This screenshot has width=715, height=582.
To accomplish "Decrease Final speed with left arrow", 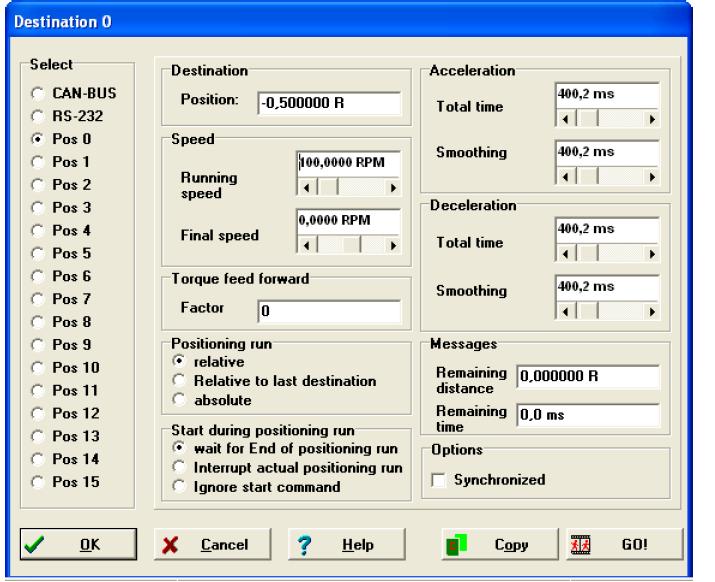I will (x=306, y=246).
